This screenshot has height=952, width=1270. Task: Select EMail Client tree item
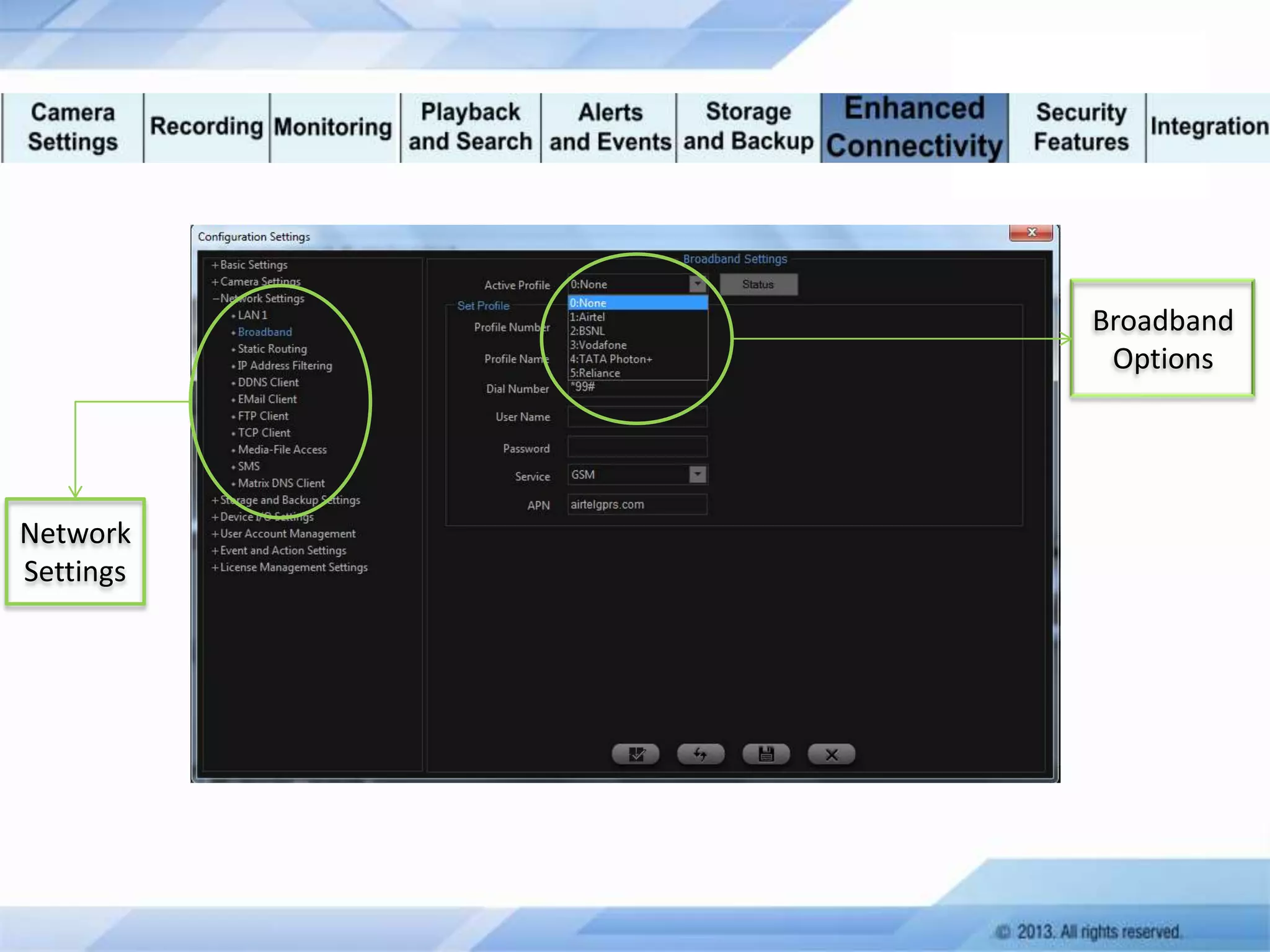pyautogui.click(x=267, y=399)
